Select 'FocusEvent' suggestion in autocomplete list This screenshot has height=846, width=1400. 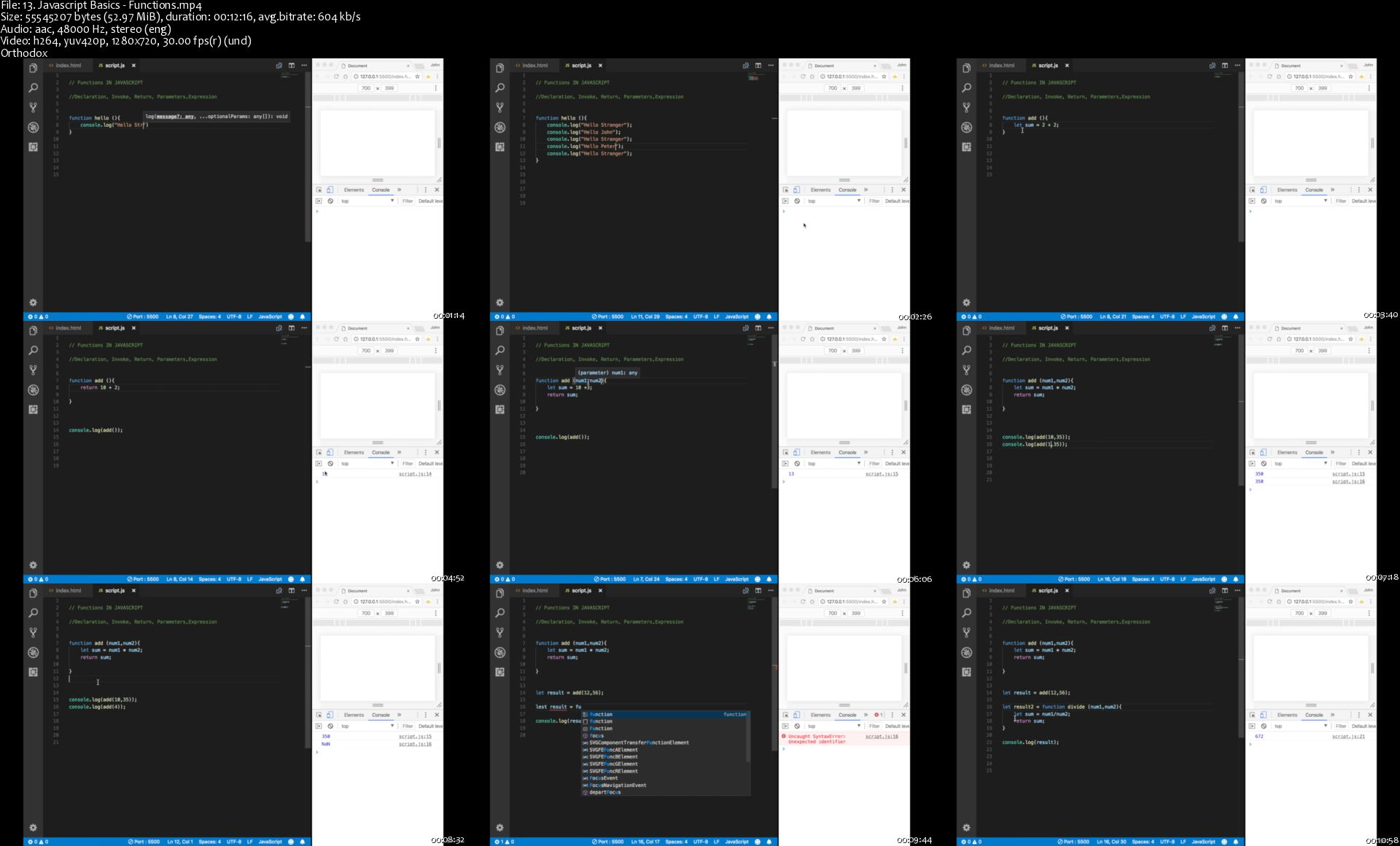[604, 778]
